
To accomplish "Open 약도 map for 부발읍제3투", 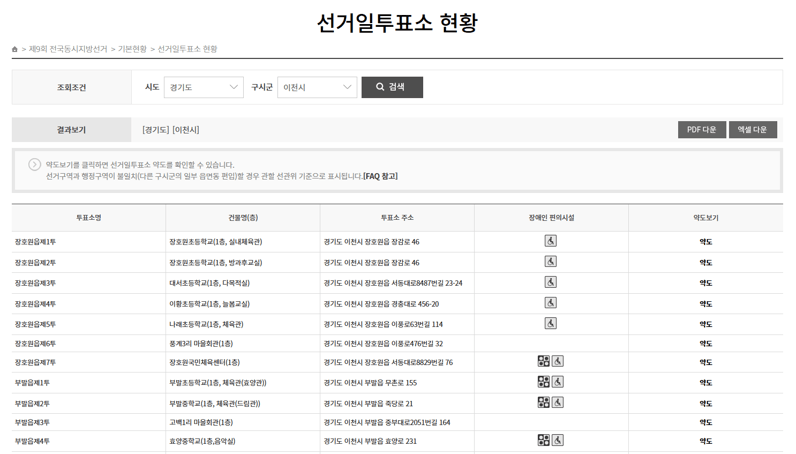I will coord(706,423).
